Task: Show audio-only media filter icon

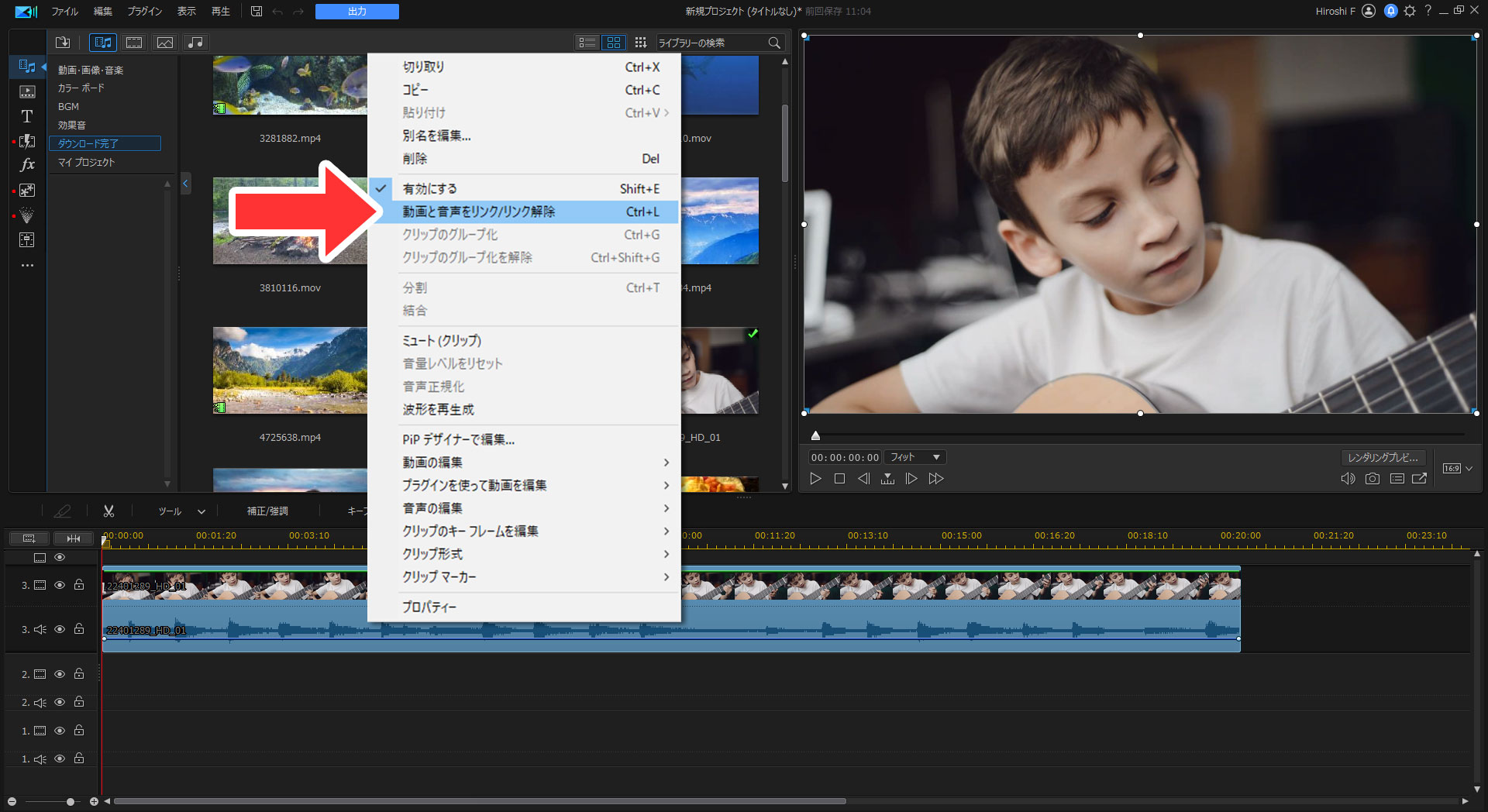Action: pyautogui.click(x=195, y=43)
